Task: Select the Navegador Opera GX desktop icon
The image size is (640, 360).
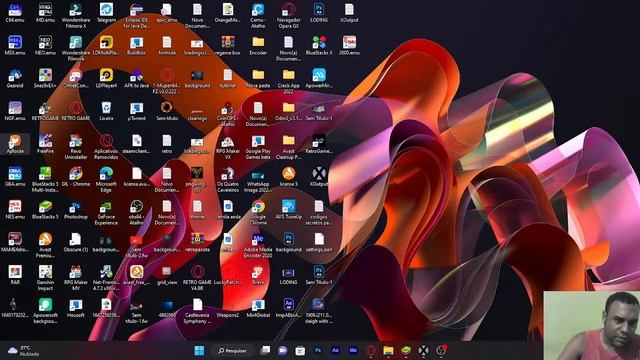Action: coord(289,16)
